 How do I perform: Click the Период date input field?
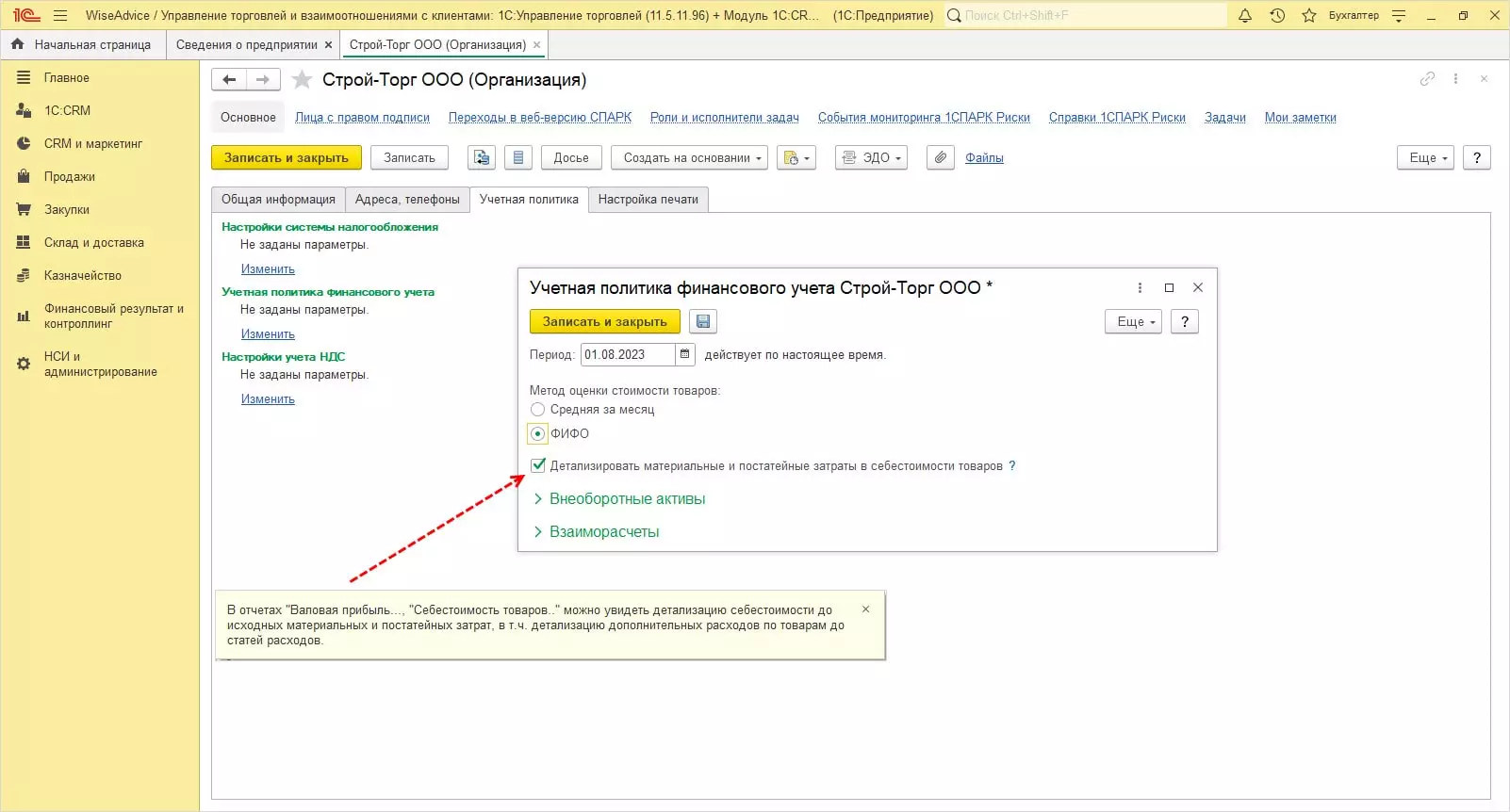pyautogui.click(x=628, y=354)
